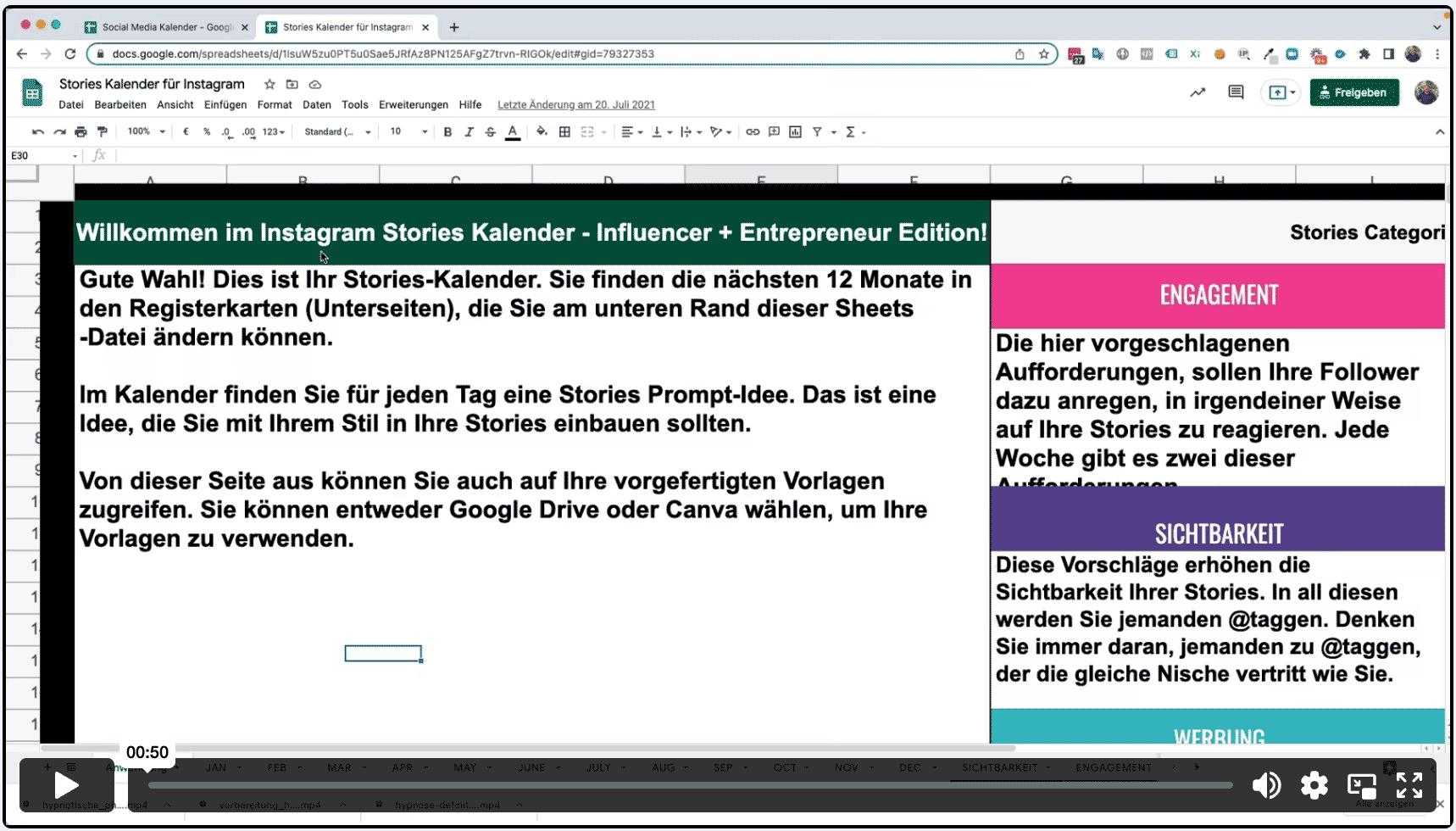The image size is (1456, 831).
Task: Open comment history icon
Action: coord(1236,92)
